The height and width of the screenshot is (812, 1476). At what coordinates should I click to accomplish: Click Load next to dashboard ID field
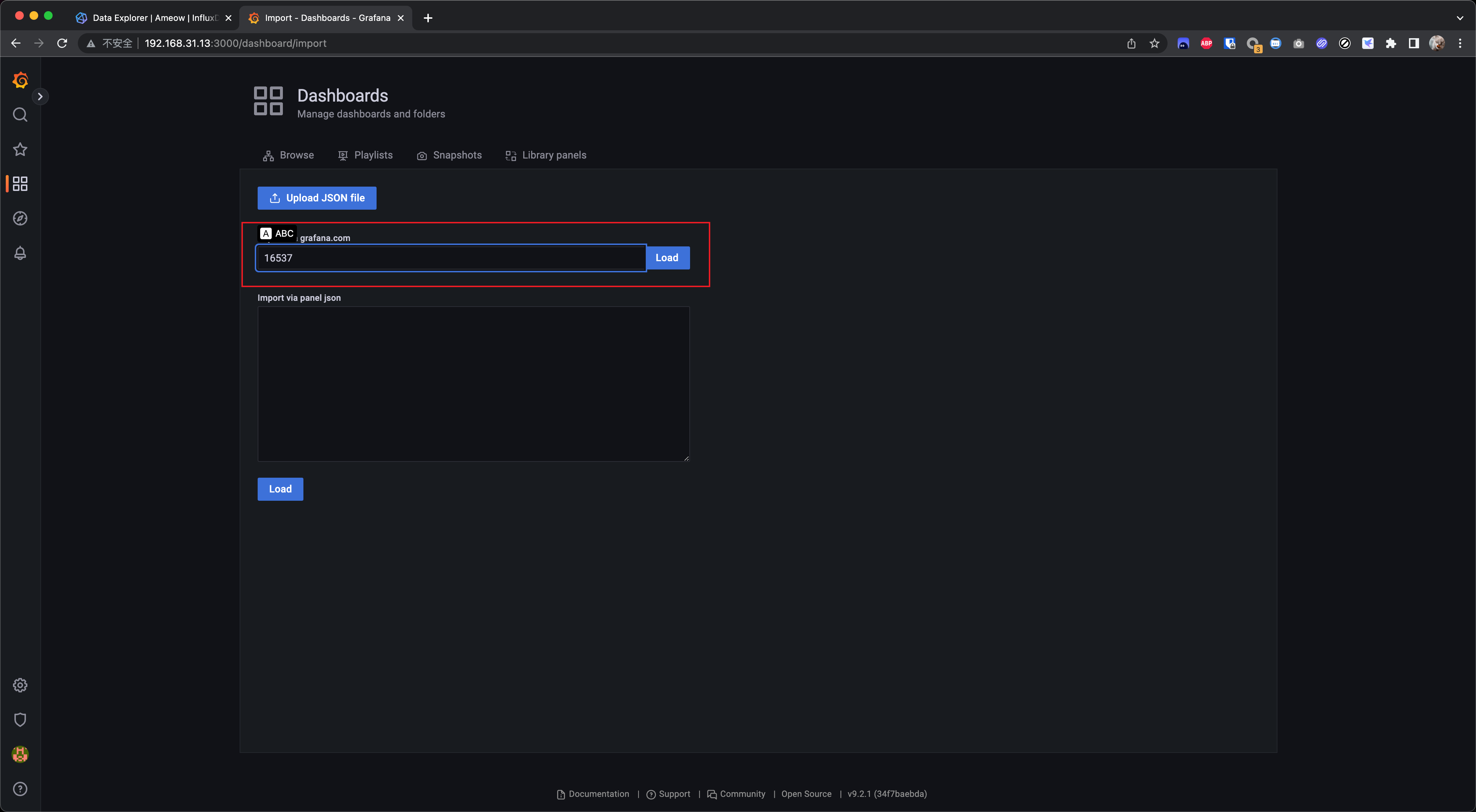click(x=667, y=258)
